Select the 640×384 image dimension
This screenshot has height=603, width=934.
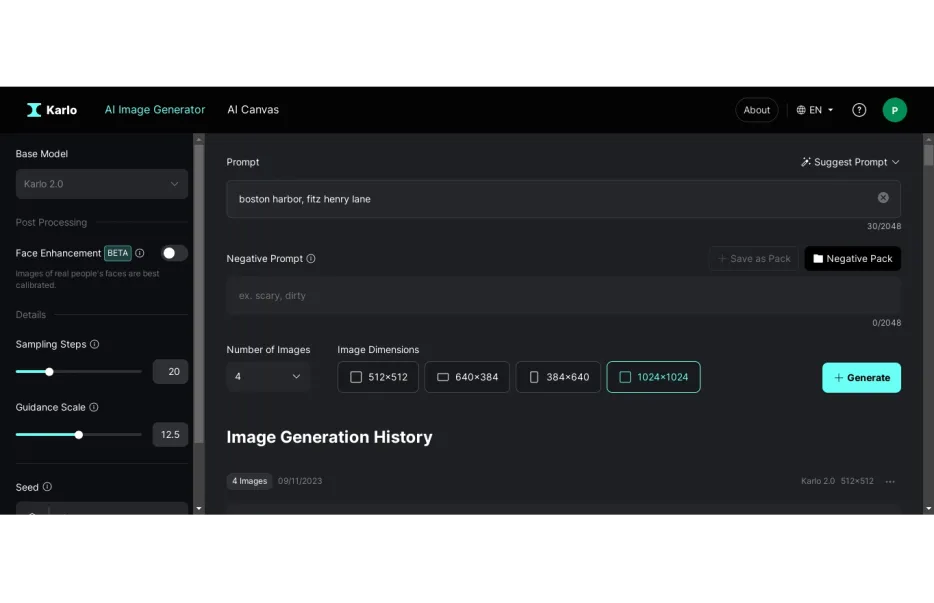click(467, 377)
